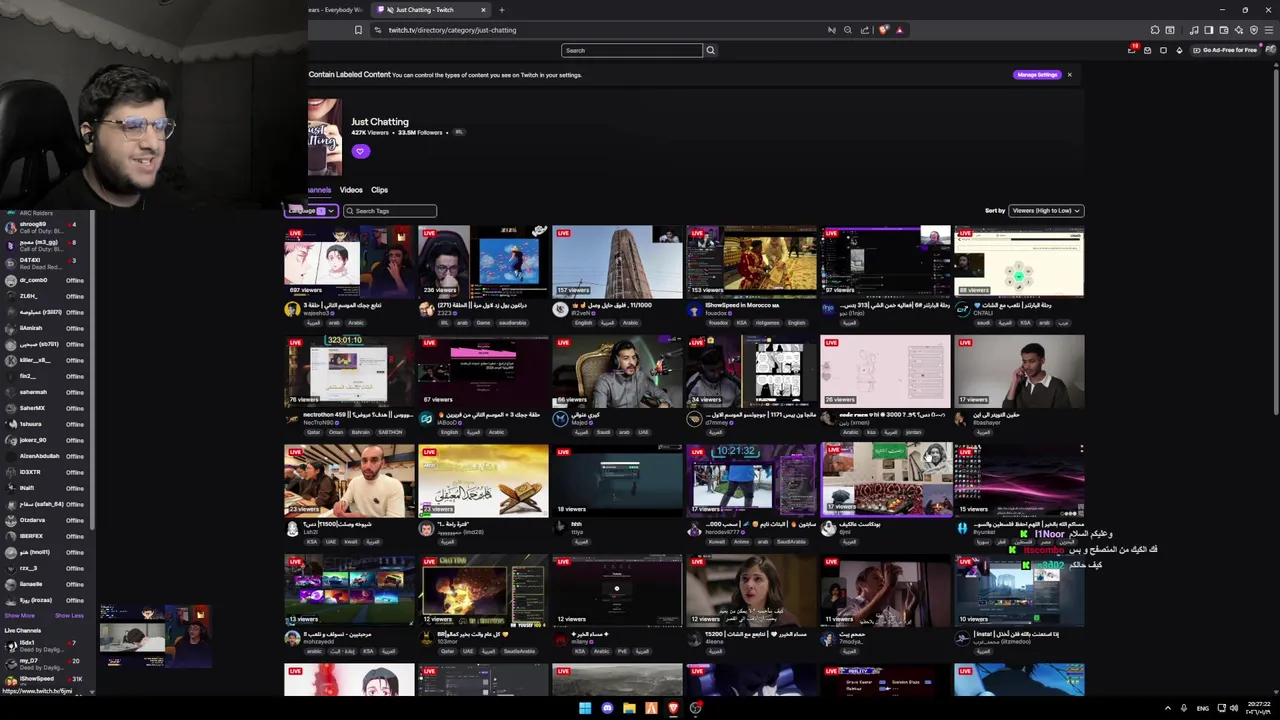Open new browser tab with plus icon
The image size is (1280, 720).
pos(502,10)
